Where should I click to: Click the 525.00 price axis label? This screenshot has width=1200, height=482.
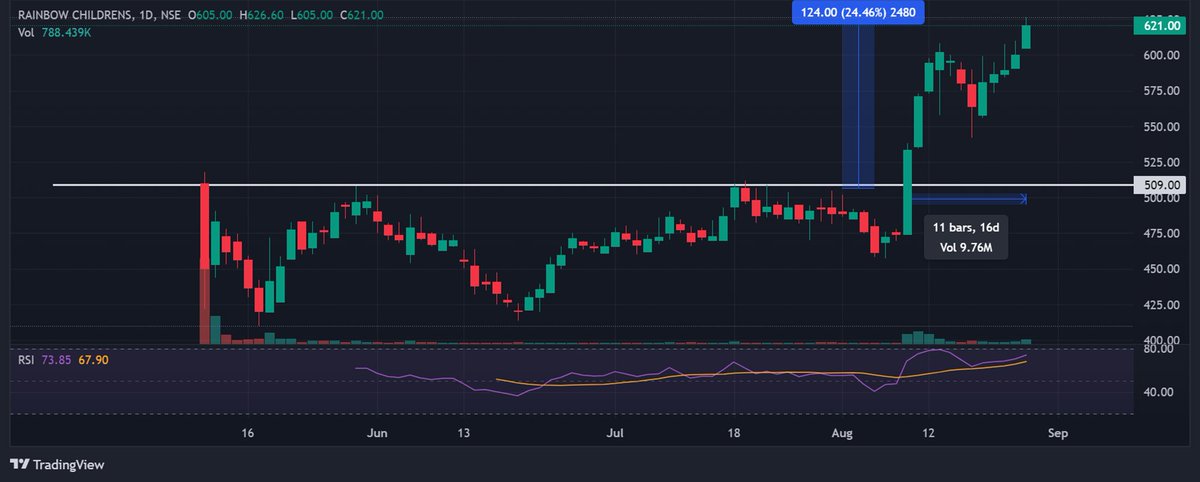click(x=1163, y=163)
